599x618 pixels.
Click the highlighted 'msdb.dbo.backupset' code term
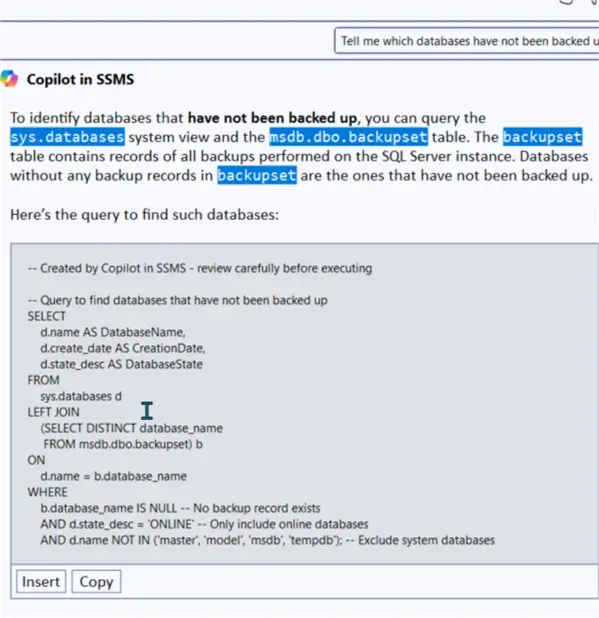tap(348, 137)
